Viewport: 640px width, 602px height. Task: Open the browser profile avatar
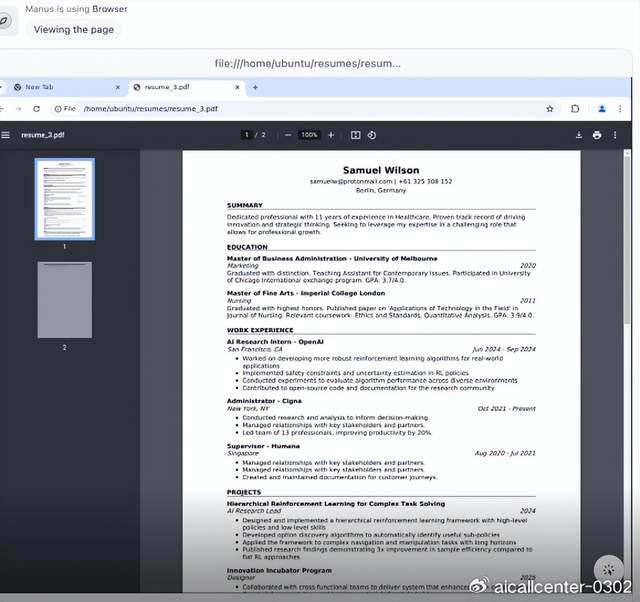coord(602,109)
